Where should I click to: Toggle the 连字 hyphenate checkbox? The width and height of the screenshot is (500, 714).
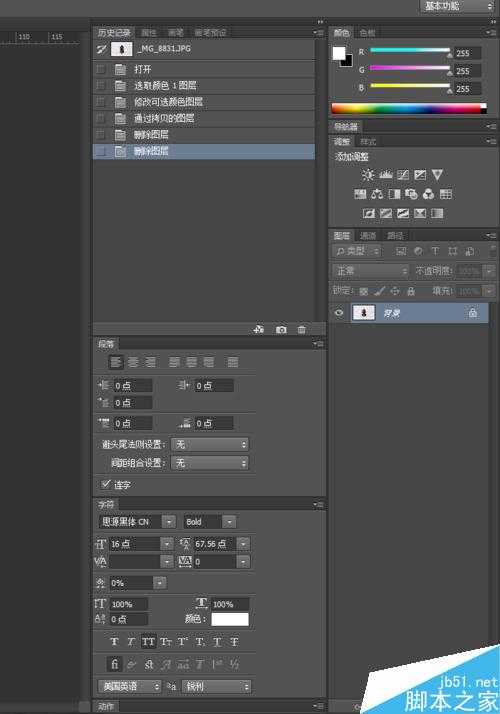click(106, 484)
